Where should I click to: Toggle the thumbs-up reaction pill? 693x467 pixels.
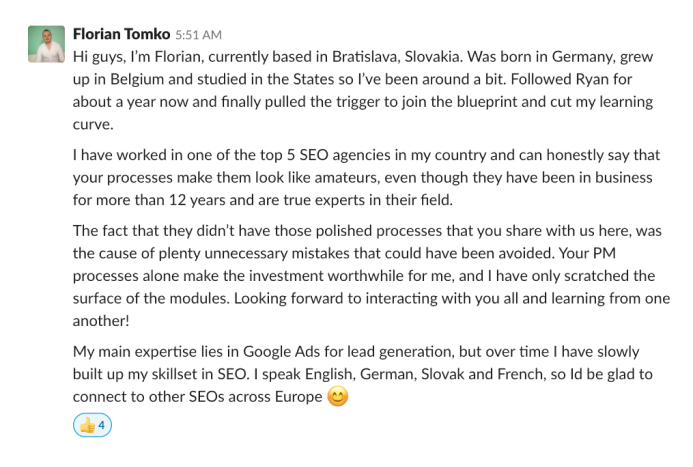pyautogui.click(x=92, y=425)
